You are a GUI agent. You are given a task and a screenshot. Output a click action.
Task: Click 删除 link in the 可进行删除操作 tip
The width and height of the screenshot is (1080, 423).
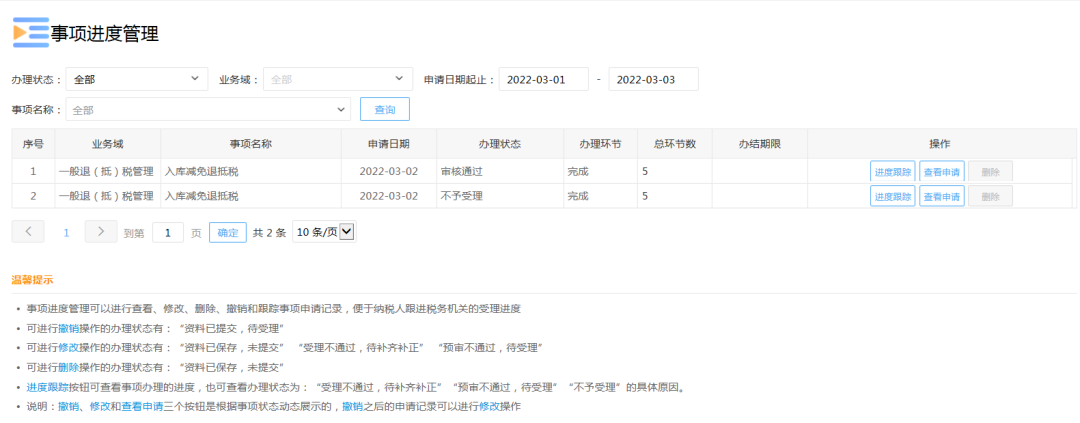68,367
